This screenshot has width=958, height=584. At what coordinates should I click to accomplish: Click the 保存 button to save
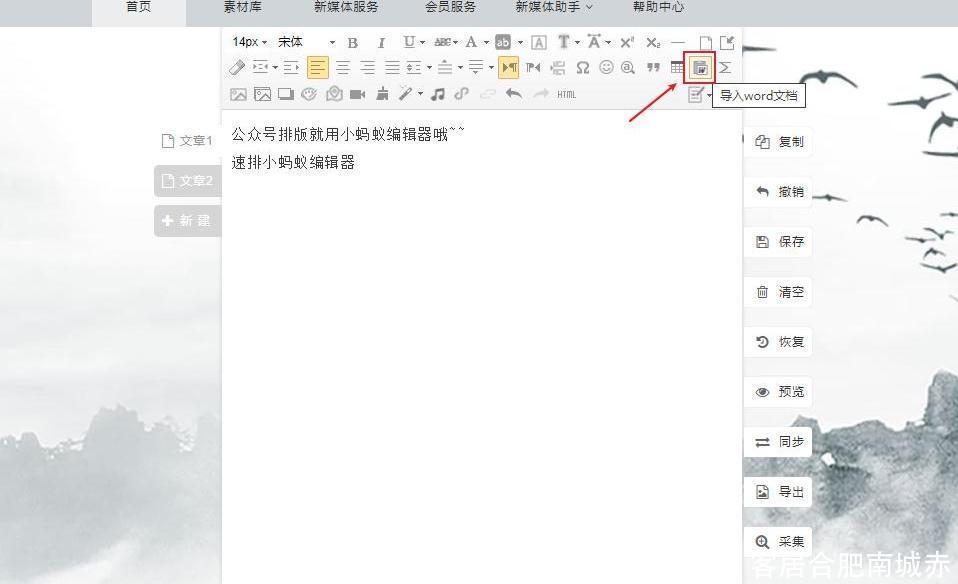pyautogui.click(x=778, y=241)
